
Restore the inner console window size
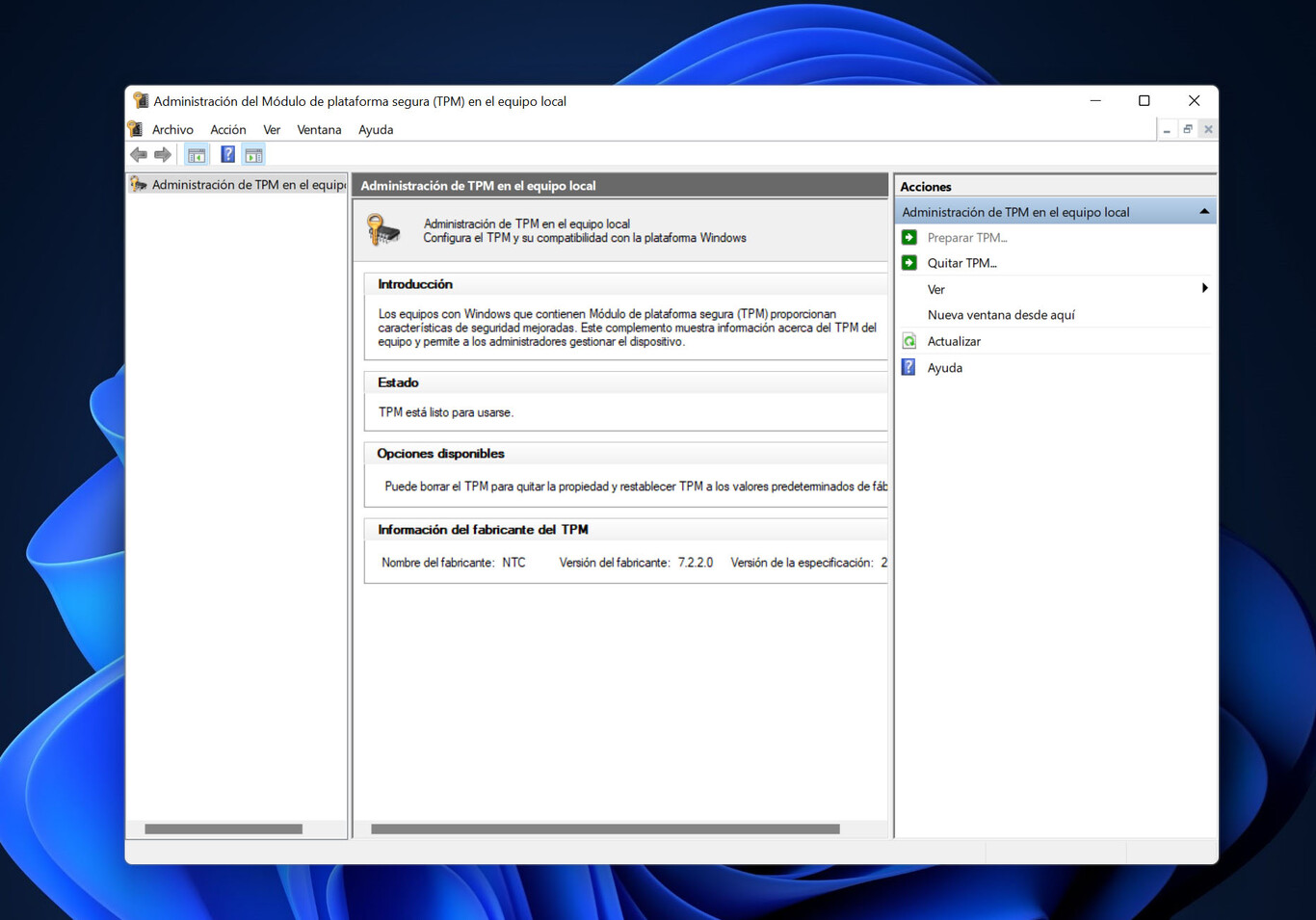click(1187, 128)
